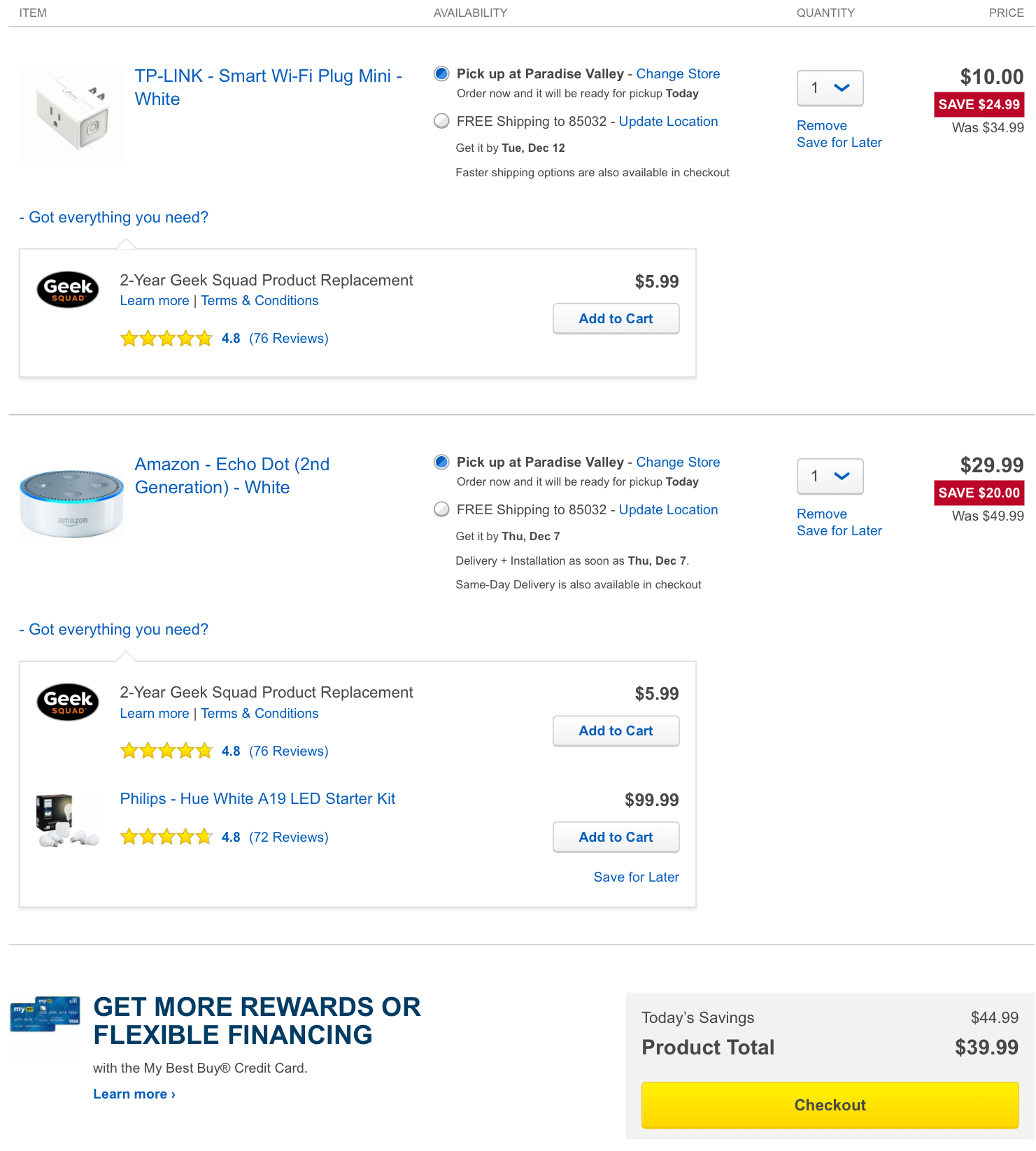Open quantity dropdown for Echo Dot
Screen dimensions: 1036x1151
(830, 476)
